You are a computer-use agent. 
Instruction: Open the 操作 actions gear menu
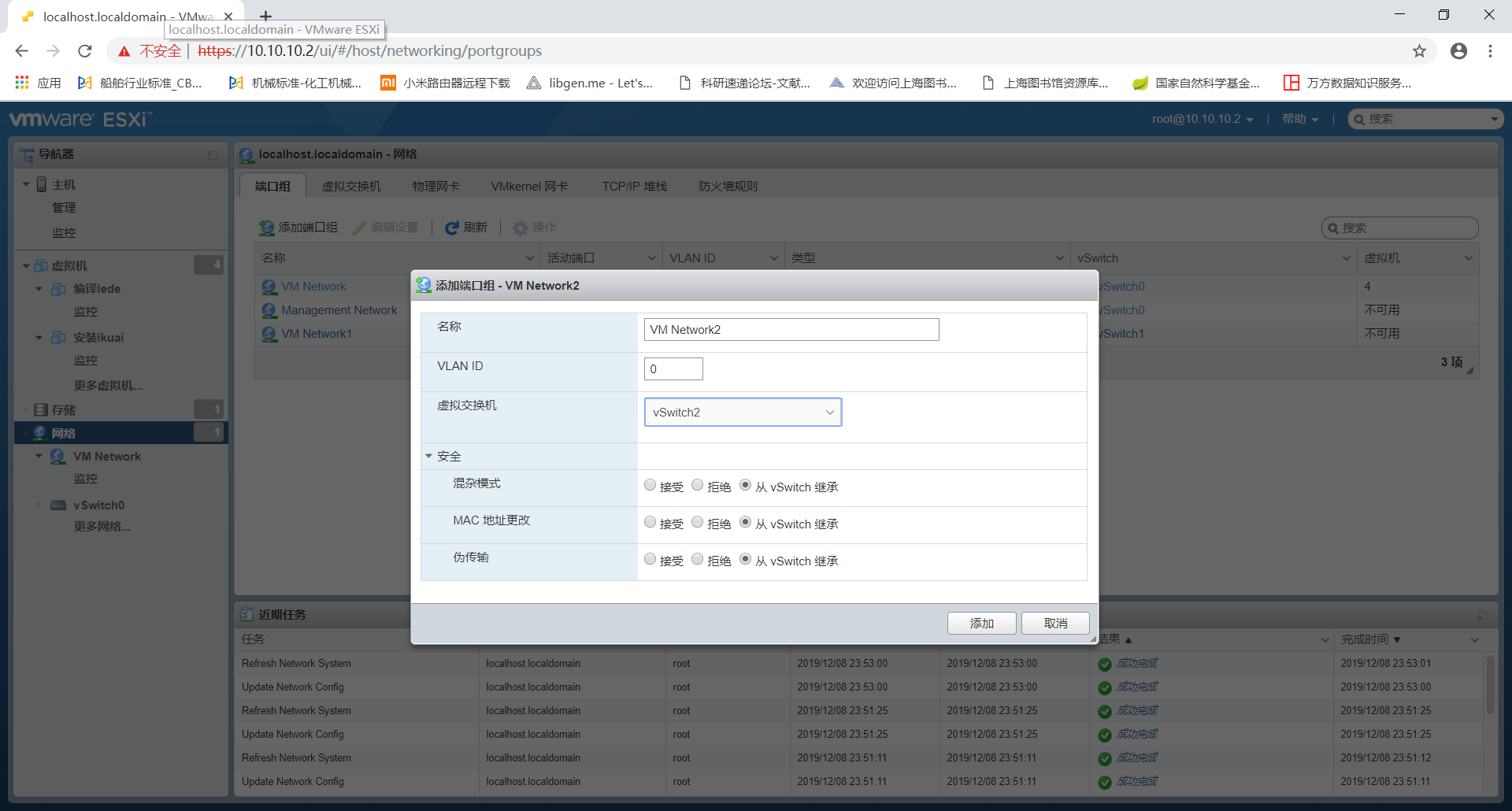tap(535, 228)
